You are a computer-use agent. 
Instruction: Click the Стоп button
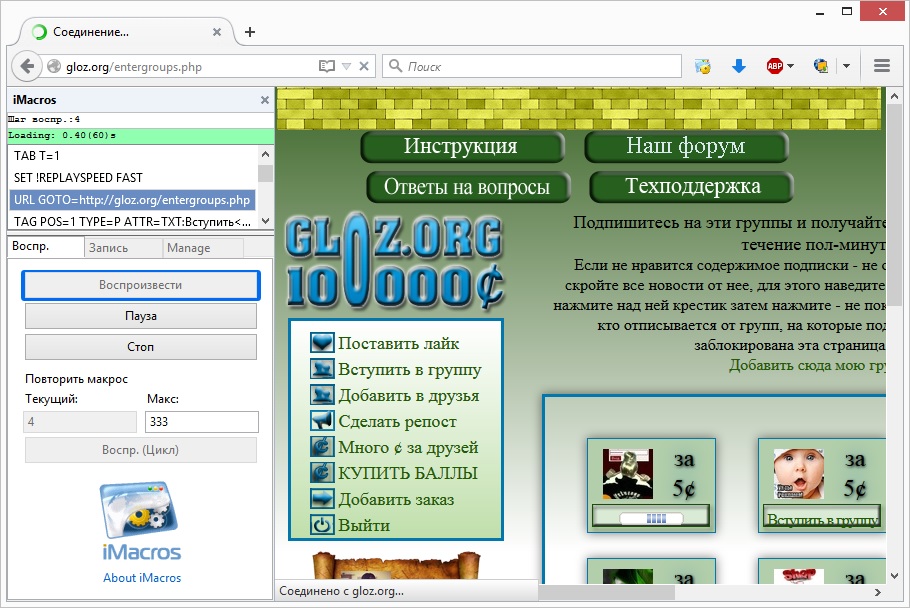click(140, 347)
